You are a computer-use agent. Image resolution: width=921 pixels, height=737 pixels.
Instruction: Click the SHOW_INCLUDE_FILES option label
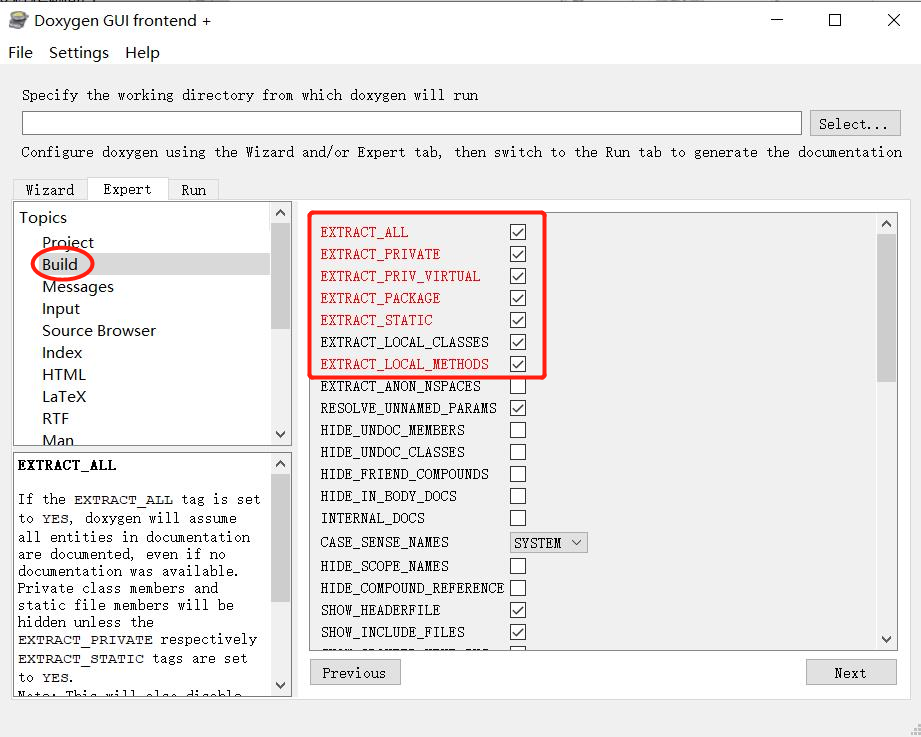pyautogui.click(x=392, y=632)
